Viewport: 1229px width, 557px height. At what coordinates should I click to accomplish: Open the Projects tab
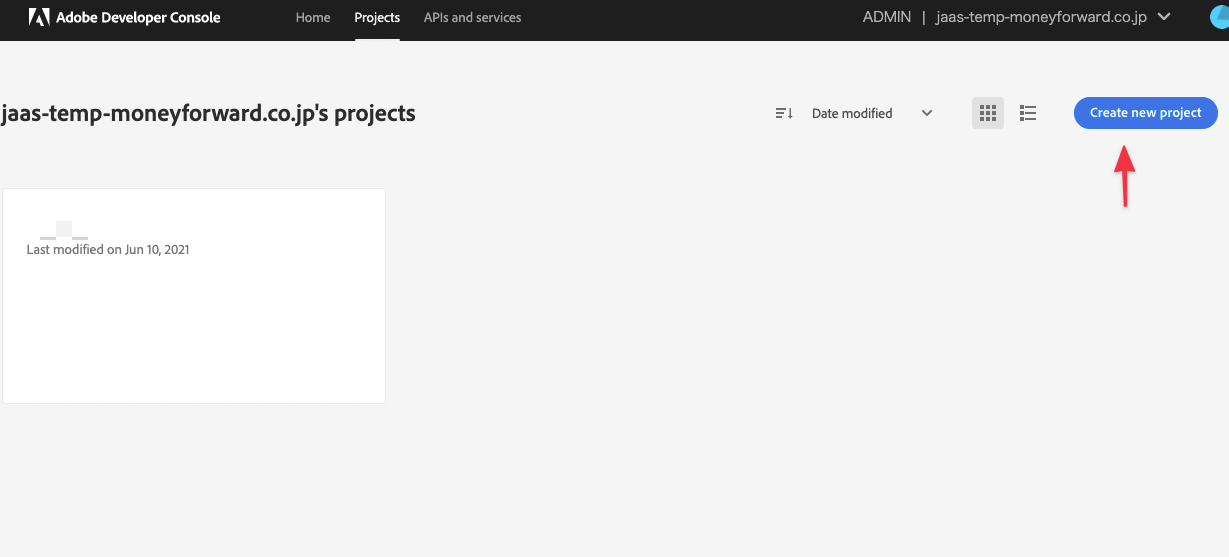click(377, 18)
